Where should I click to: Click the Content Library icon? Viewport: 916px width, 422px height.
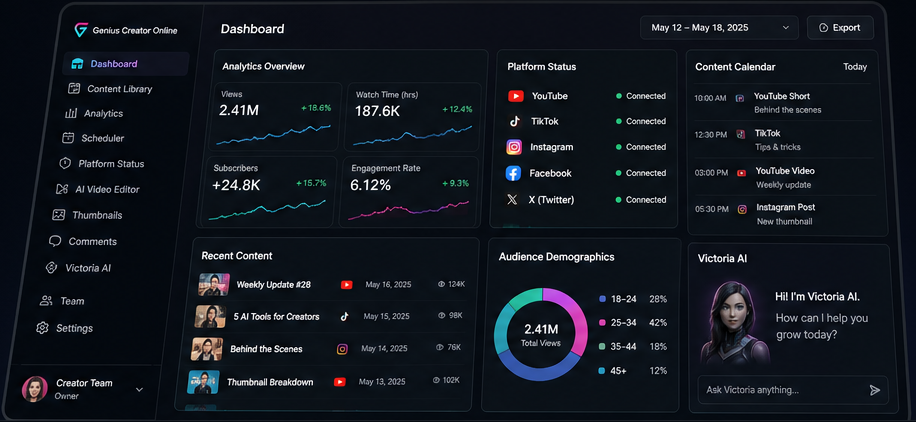[x=74, y=89]
